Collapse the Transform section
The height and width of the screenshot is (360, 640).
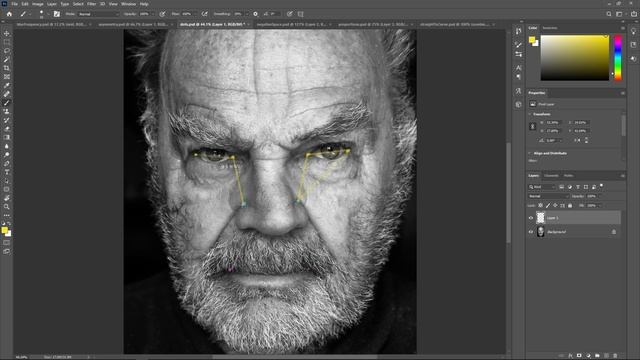click(x=530, y=114)
